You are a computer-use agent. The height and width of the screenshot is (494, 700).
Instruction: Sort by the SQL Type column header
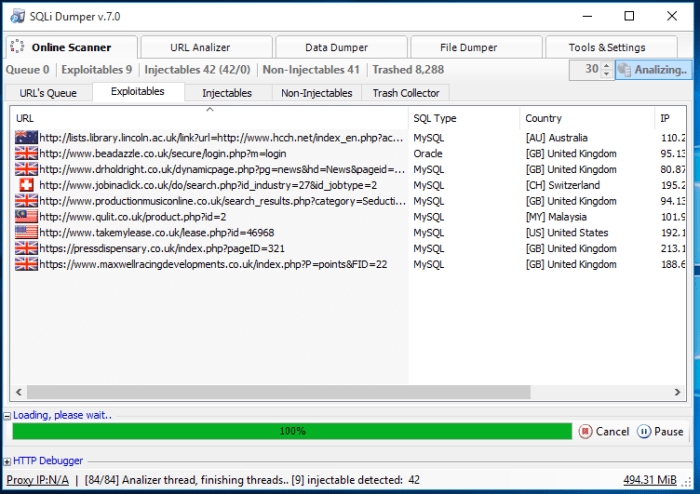click(x=435, y=118)
